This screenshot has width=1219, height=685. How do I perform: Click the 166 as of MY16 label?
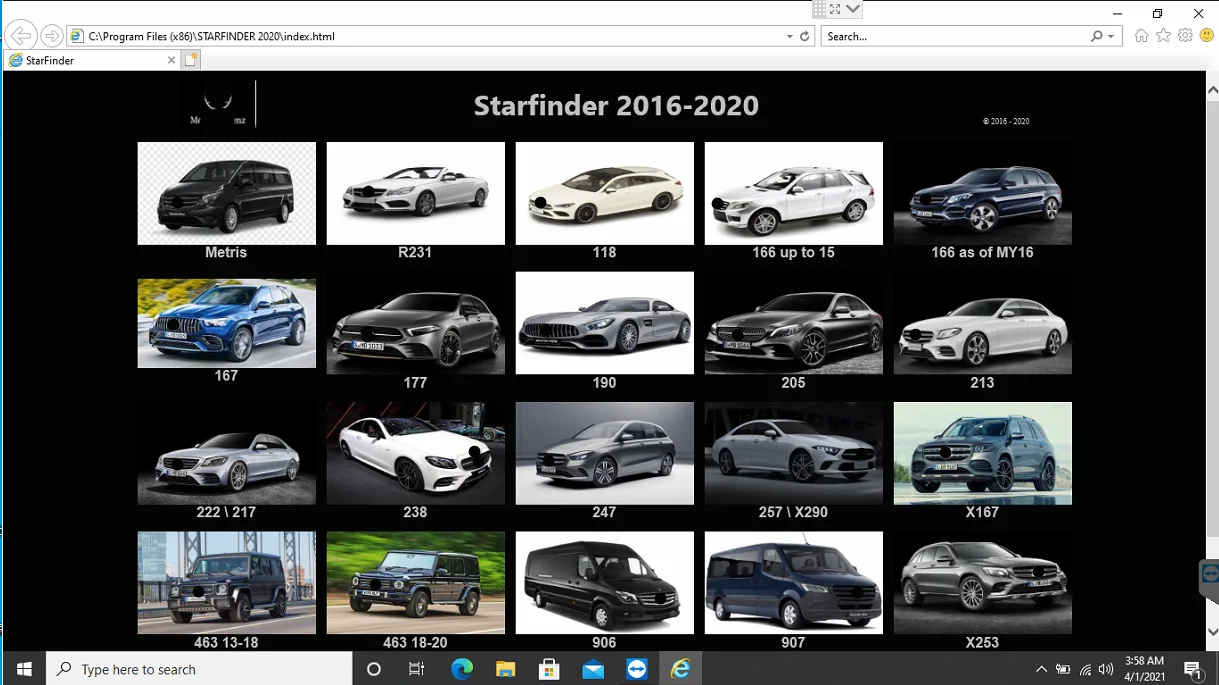(x=982, y=253)
